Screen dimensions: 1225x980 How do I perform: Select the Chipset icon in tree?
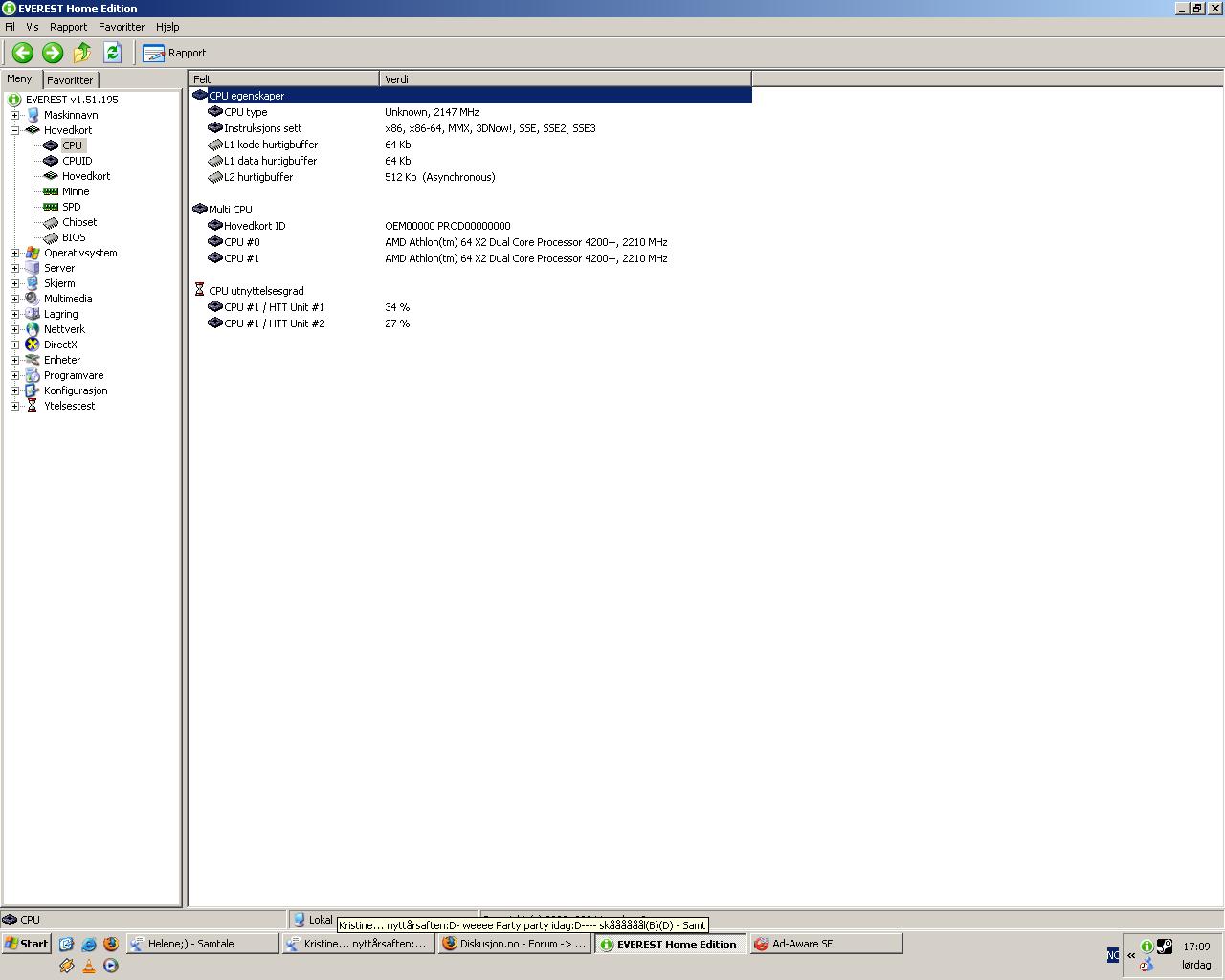[51, 222]
